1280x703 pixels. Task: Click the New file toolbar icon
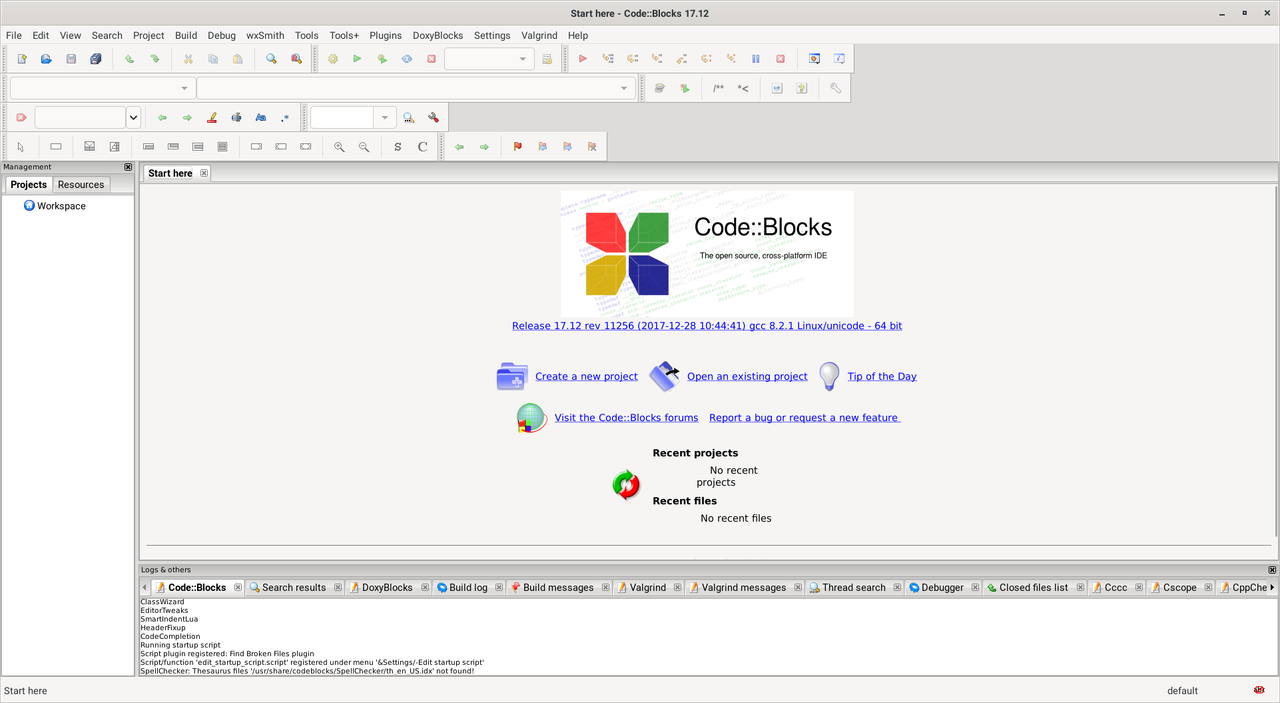(x=22, y=59)
